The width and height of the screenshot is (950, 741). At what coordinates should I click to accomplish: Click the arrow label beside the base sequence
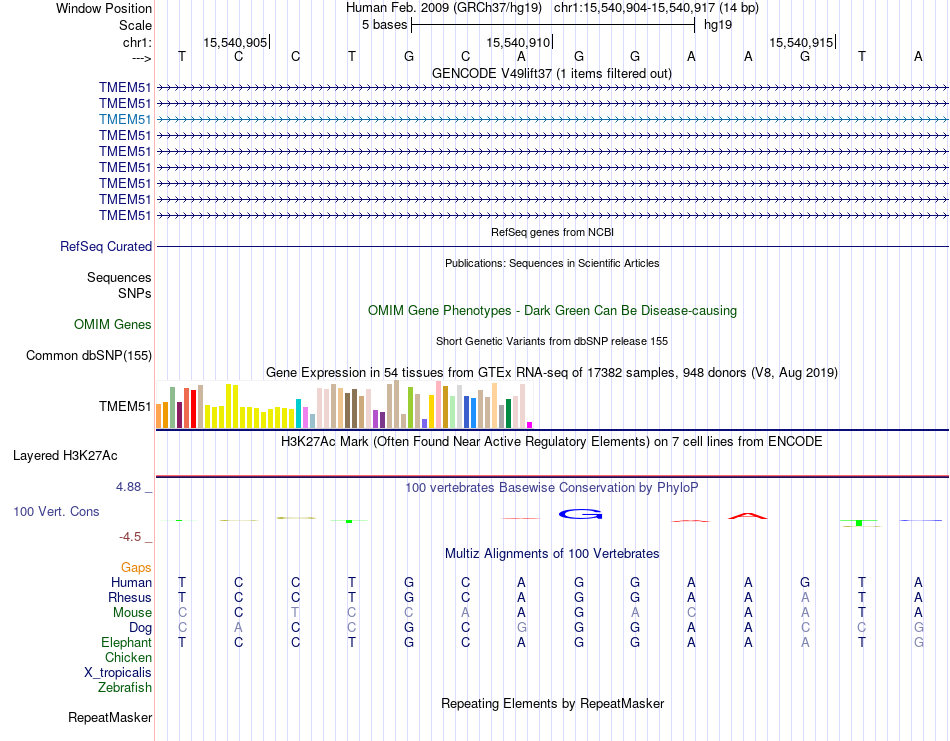pyautogui.click(x=142, y=58)
